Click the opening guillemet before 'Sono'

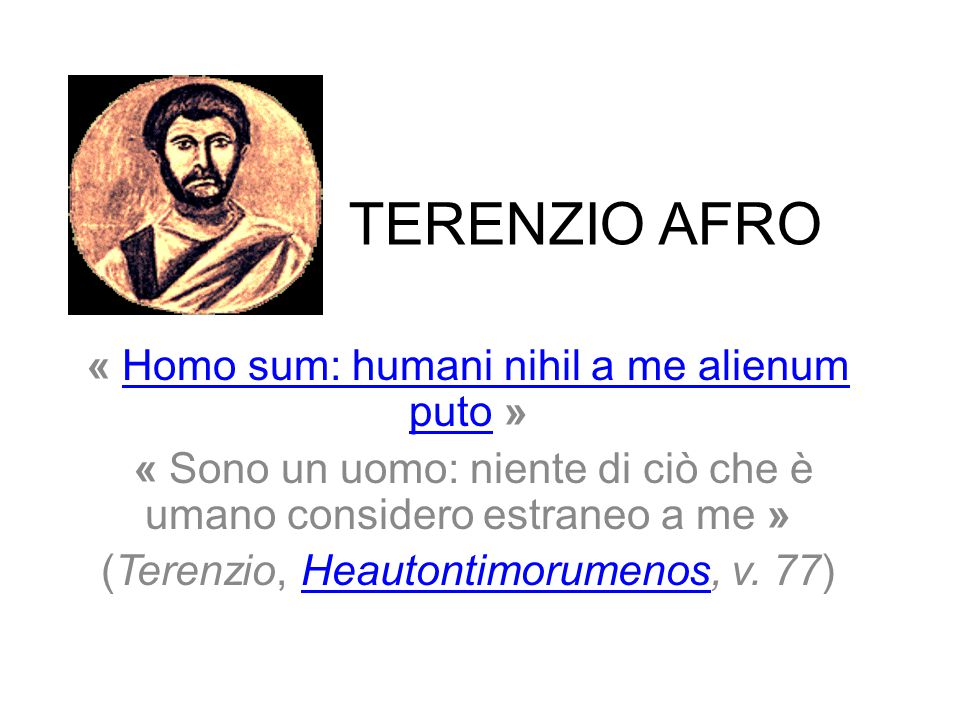[145, 472]
